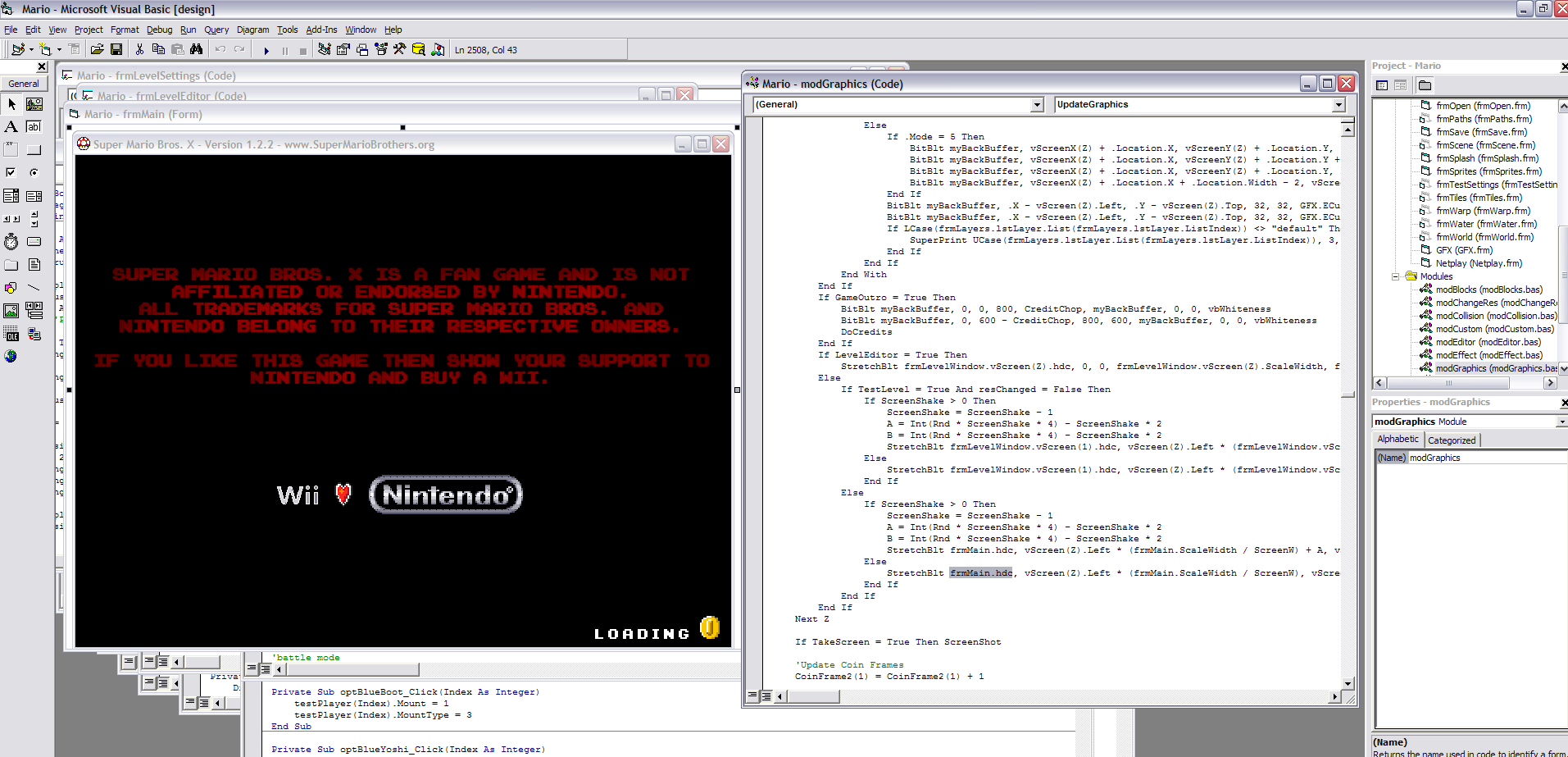Click modGraphics code window vertical scroll down arrow
This screenshot has width=1568, height=757.
click(x=1348, y=683)
